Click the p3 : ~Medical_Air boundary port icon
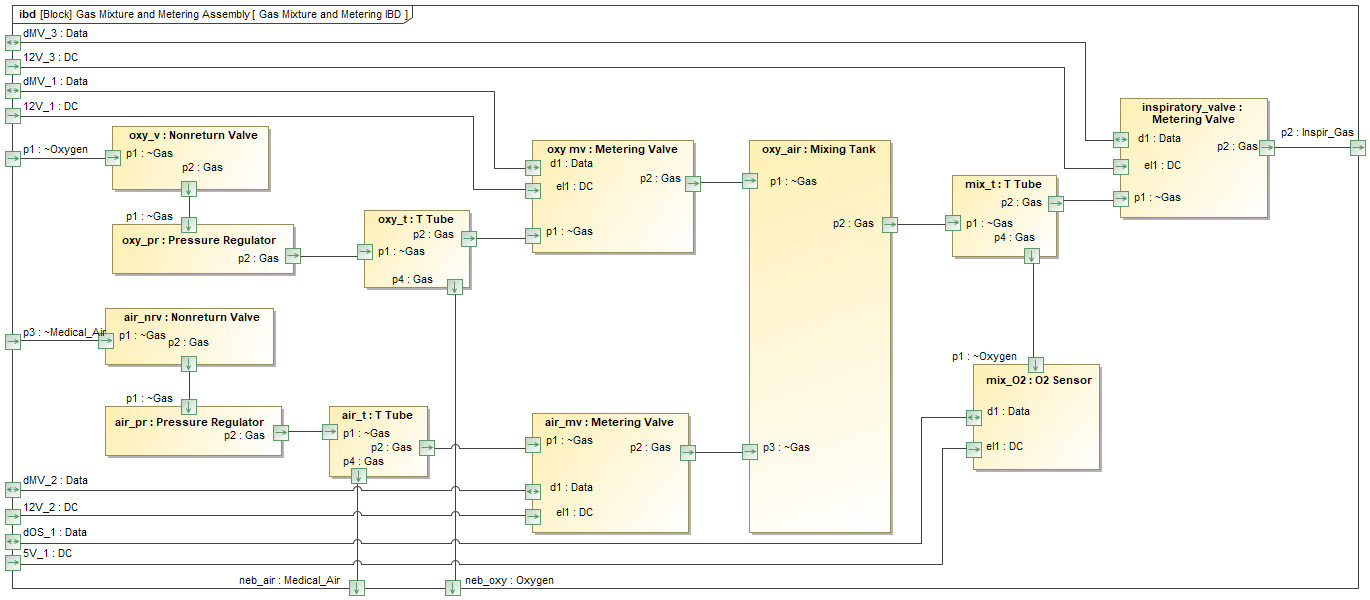Screen dimensions: 1370x600 coord(11,340)
